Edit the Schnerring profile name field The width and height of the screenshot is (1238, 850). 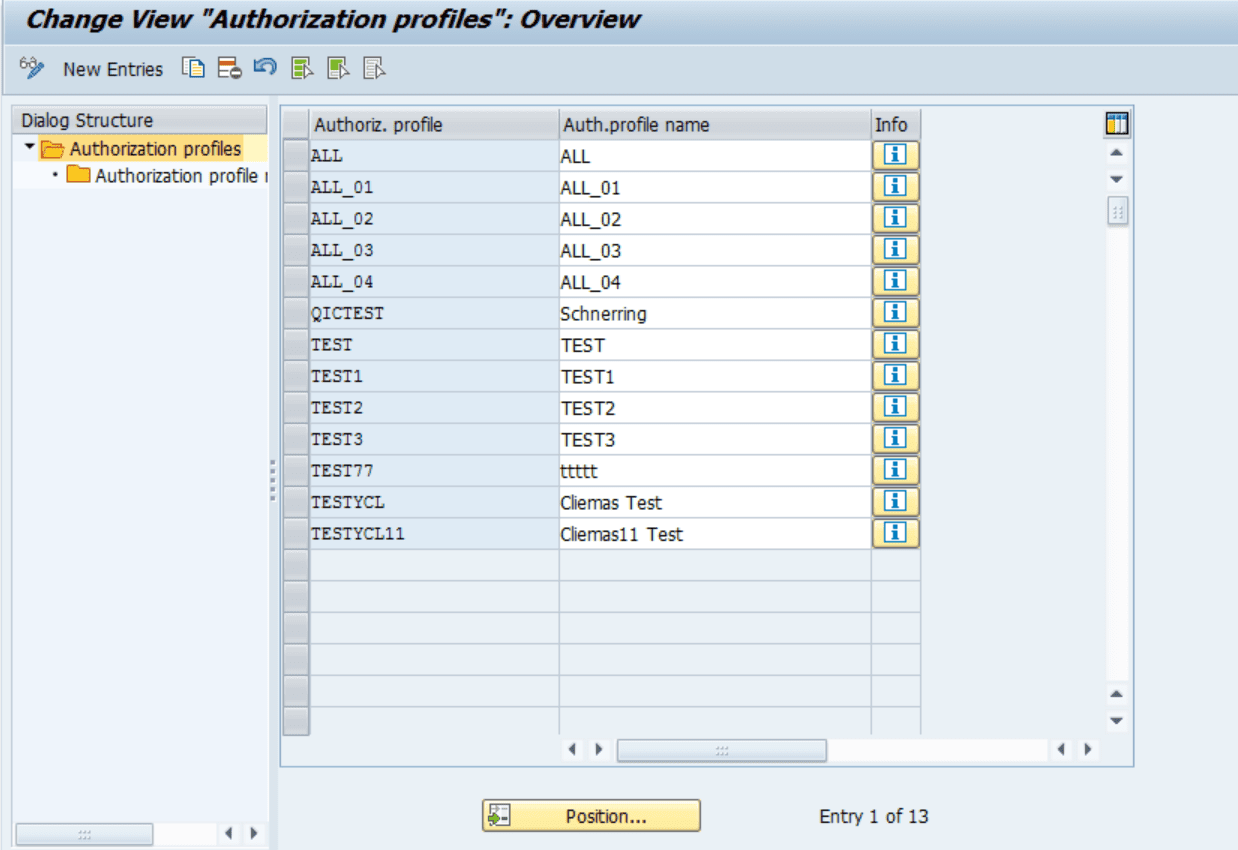[714, 314]
